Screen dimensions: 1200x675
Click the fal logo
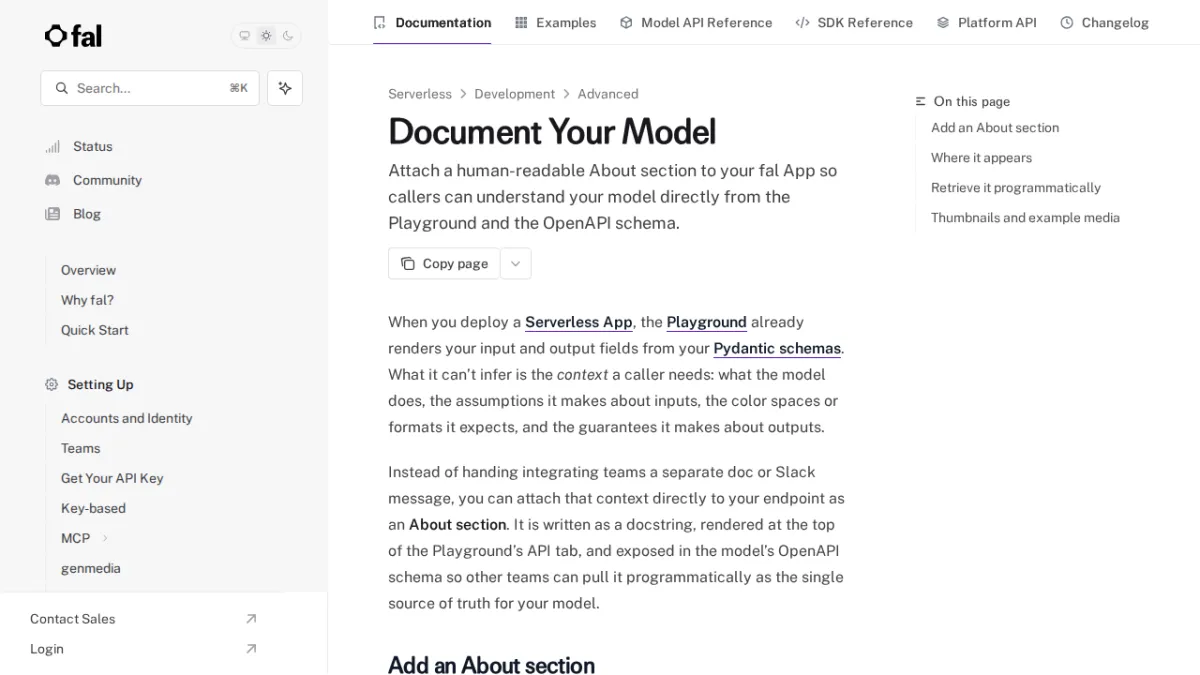[73, 36]
